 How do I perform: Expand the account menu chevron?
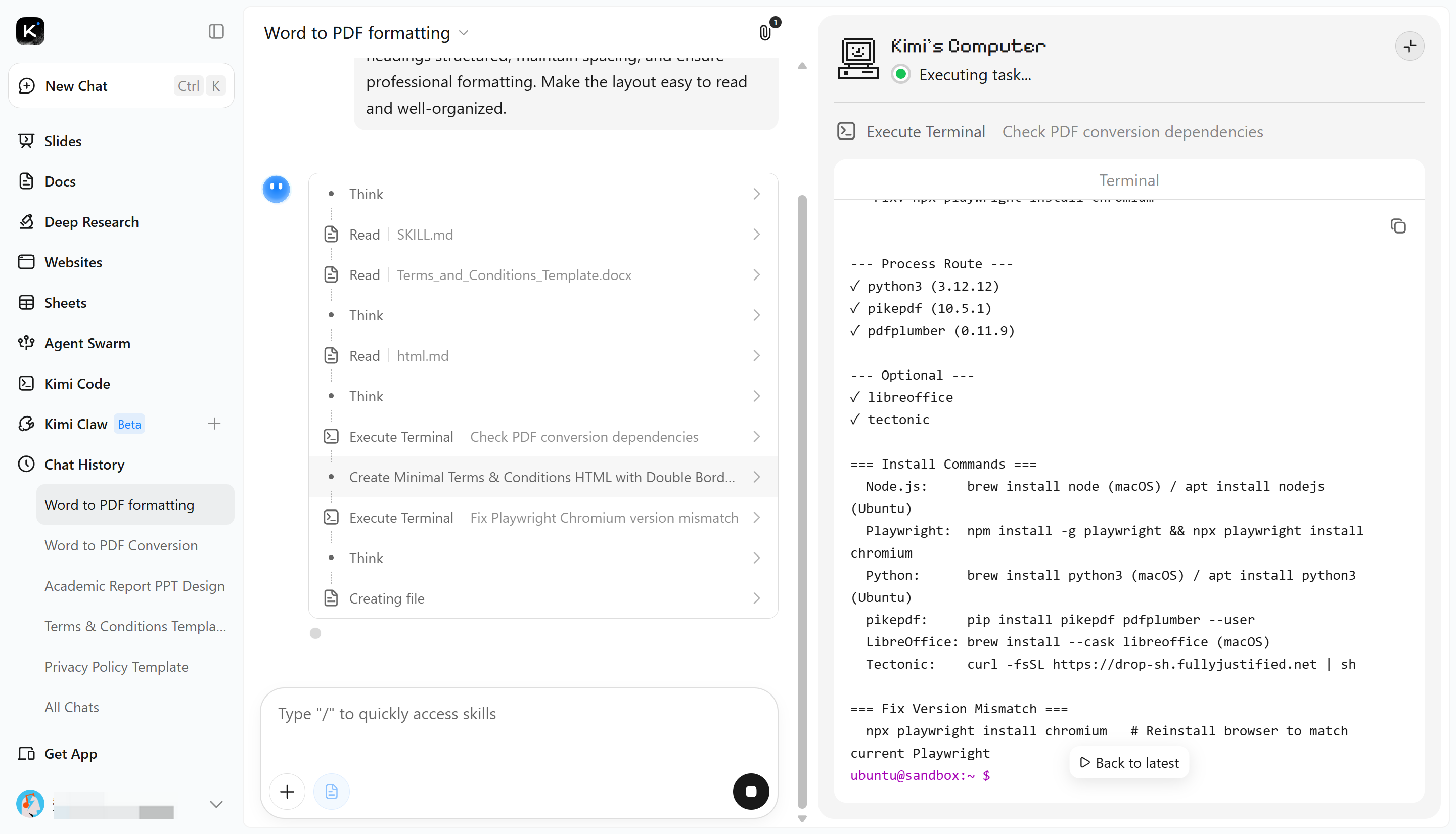[x=216, y=804]
